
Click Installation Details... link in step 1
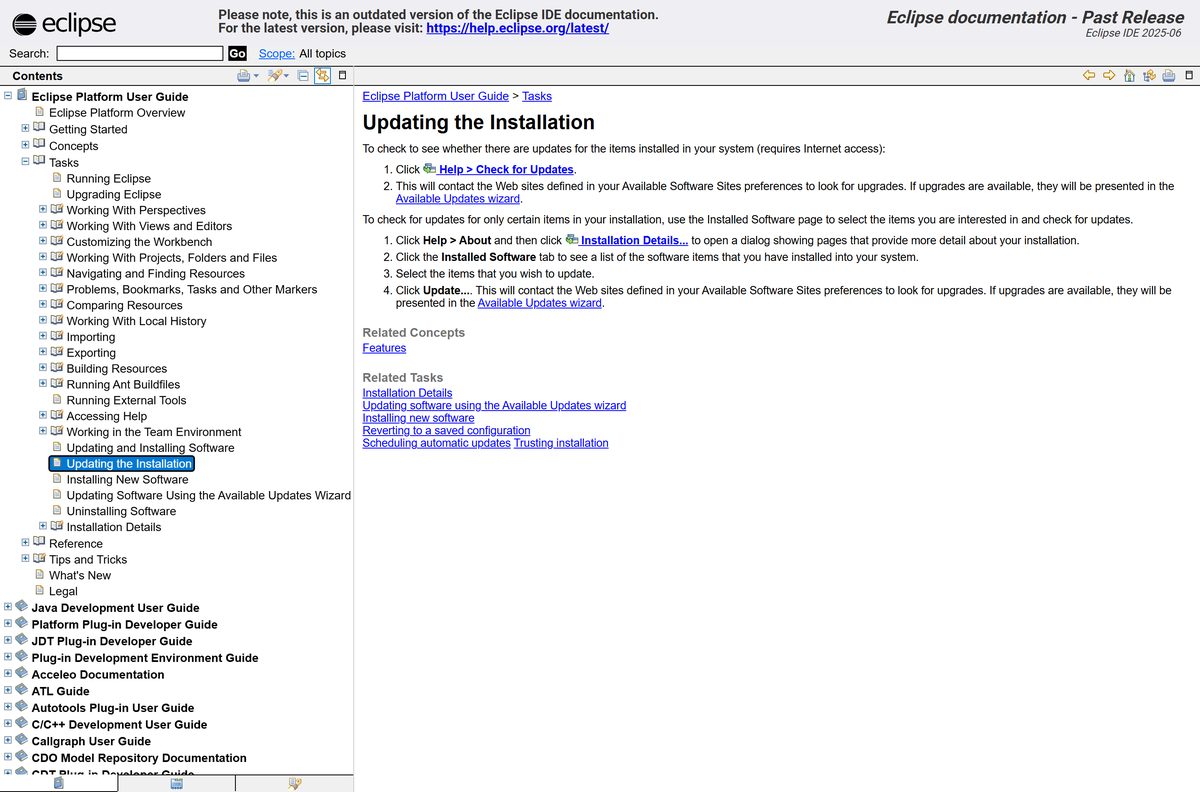click(634, 240)
